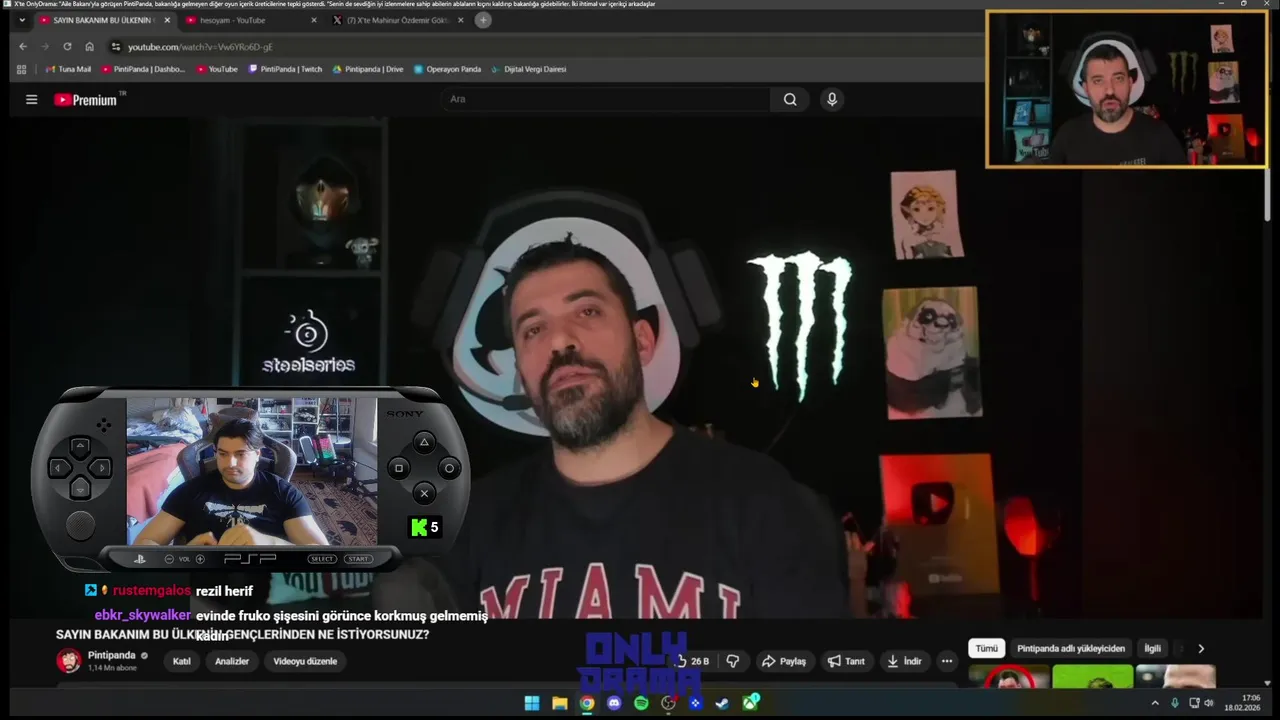Click the search magnifier button
This screenshot has width=1280, height=720.
click(790, 99)
